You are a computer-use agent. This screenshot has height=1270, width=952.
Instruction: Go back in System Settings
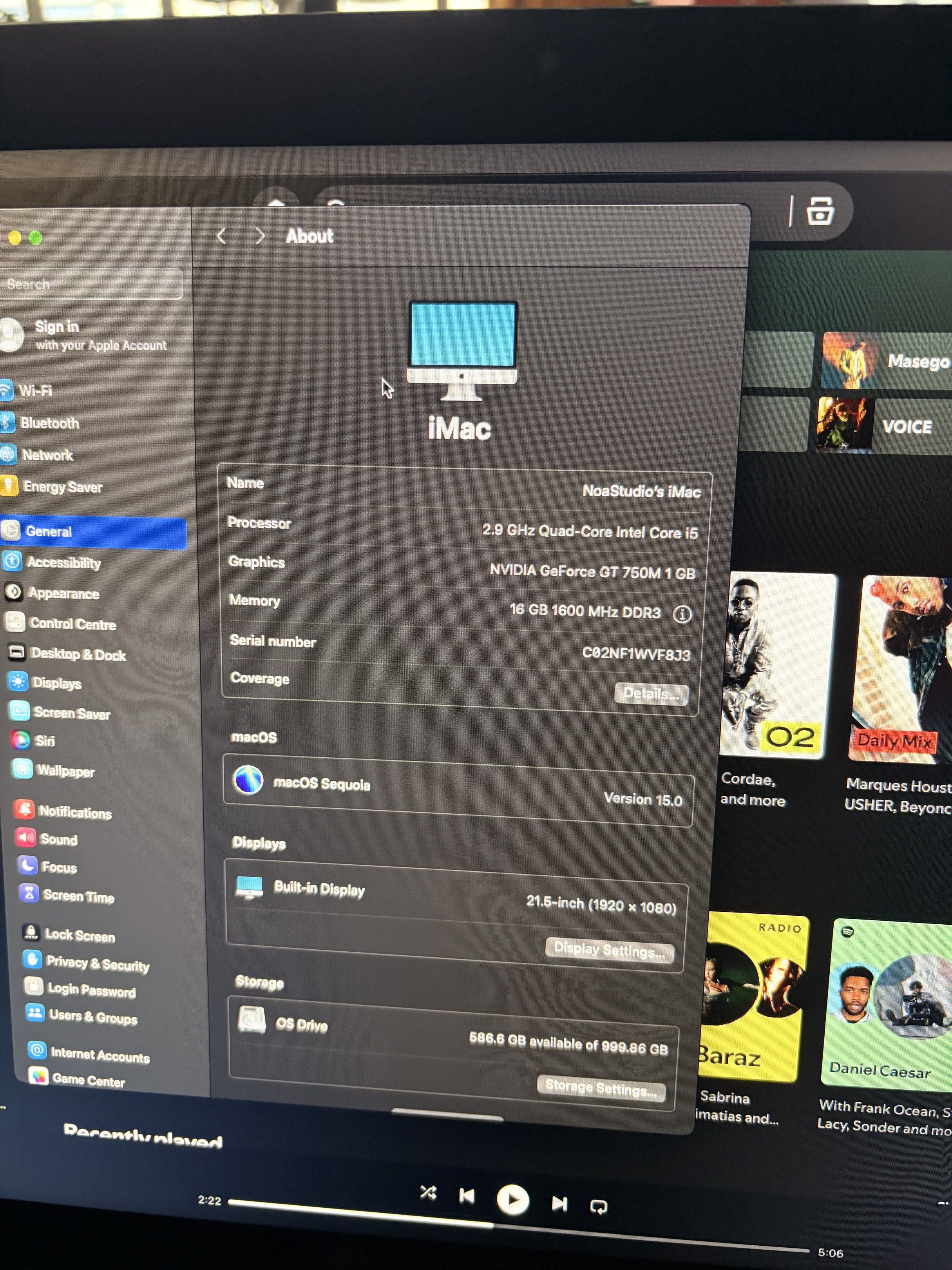[221, 236]
